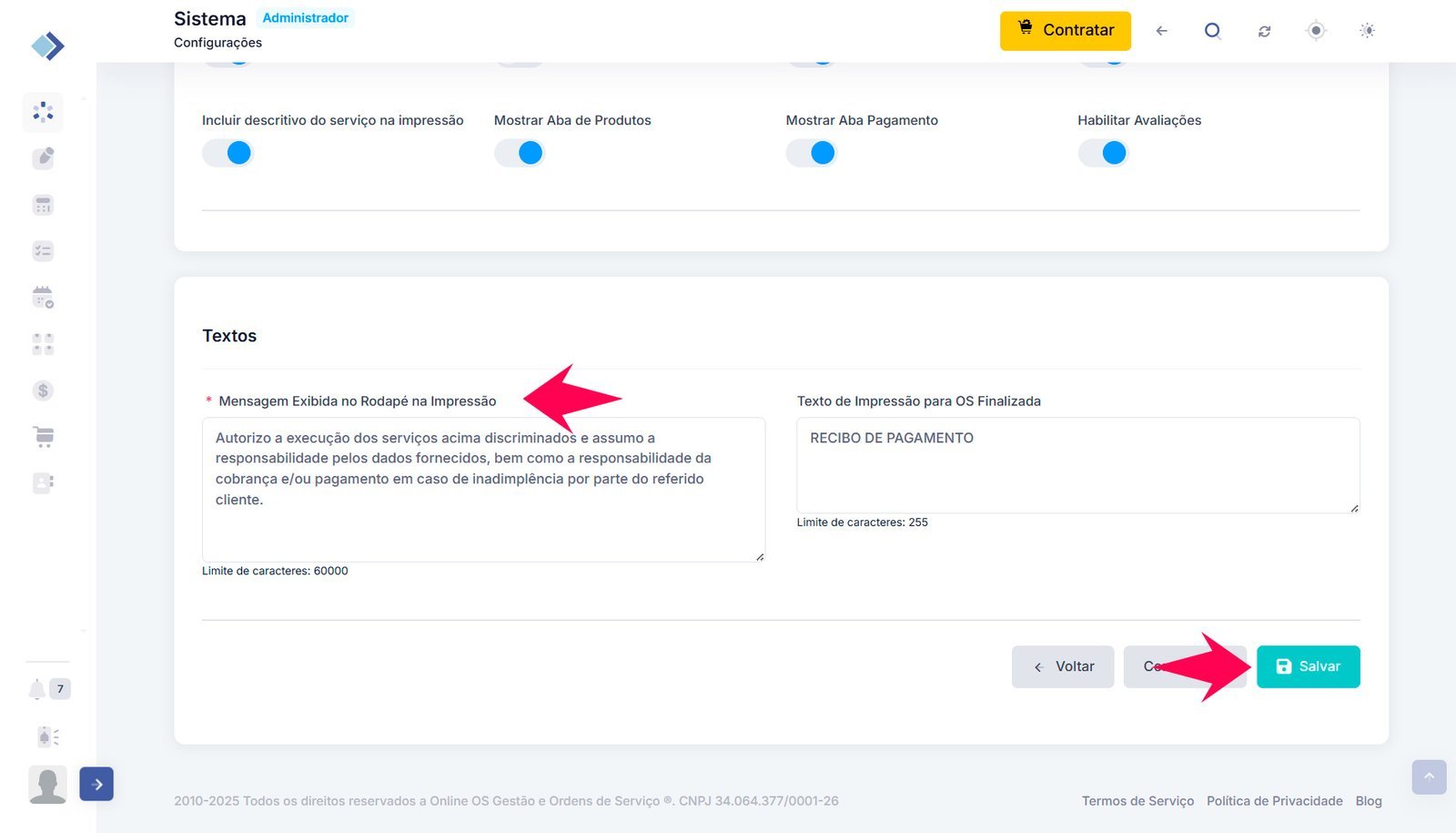The image size is (1456, 833).
Task: Open the dollar sign finance sidebar icon
Action: point(43,391)
